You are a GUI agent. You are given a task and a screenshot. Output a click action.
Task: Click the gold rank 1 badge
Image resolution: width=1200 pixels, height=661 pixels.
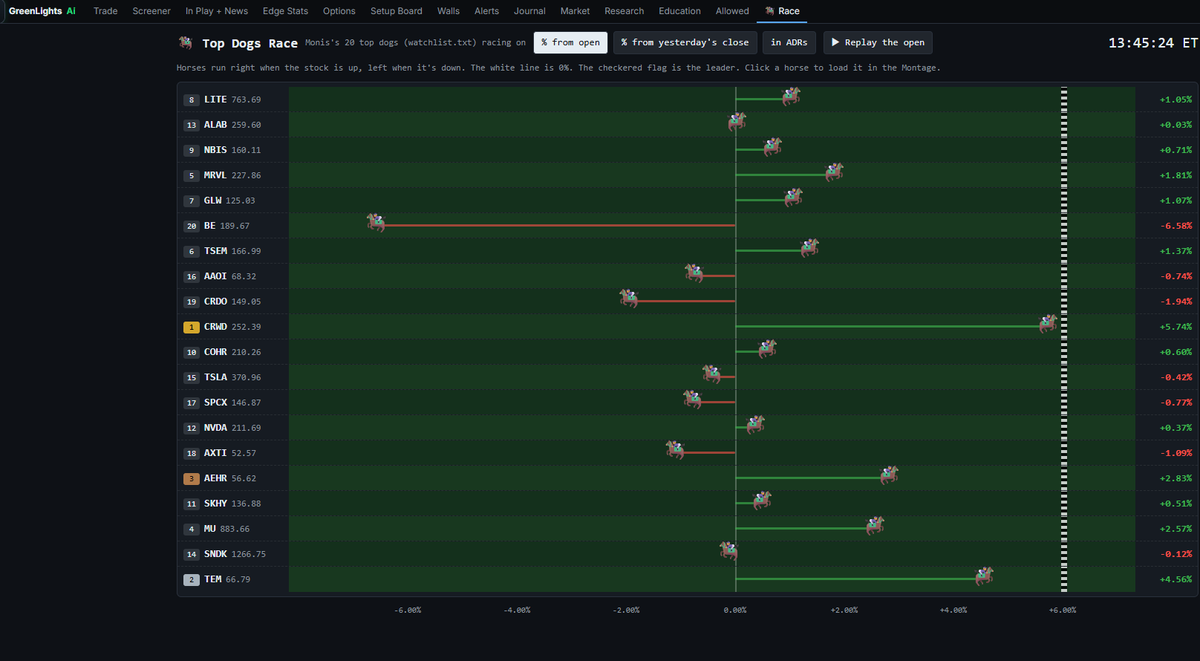coord(191,327)
